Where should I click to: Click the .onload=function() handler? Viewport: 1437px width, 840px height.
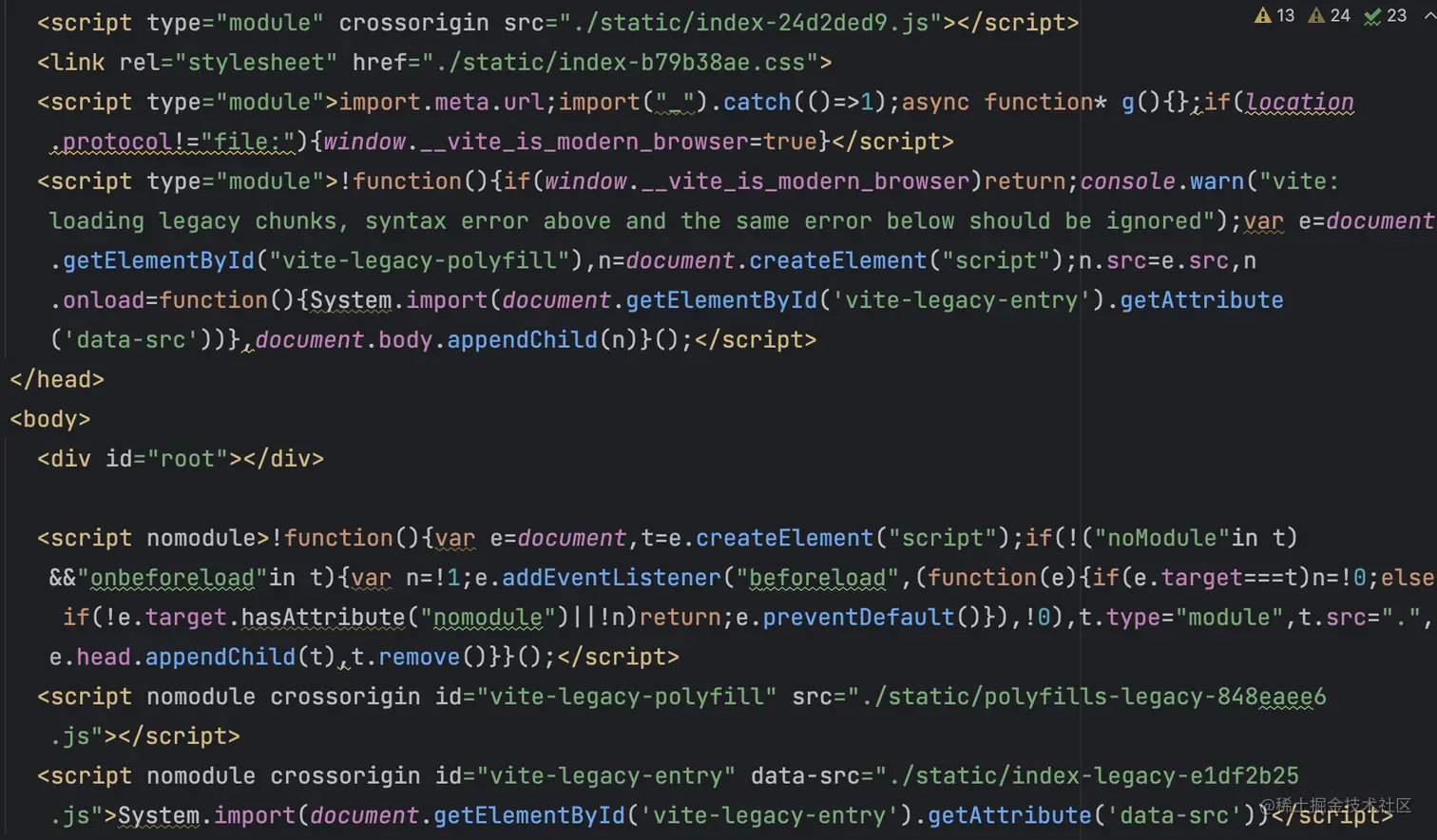click(x=172, y=300)
